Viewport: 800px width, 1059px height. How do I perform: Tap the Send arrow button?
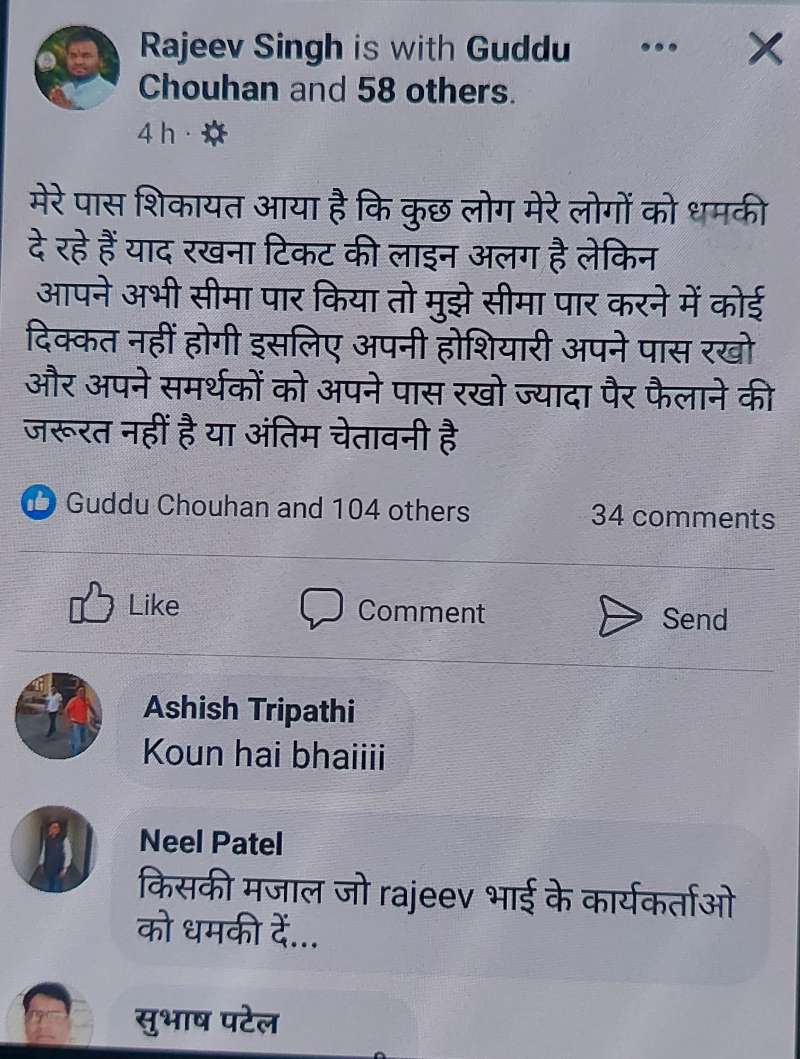tap(664, 617)
